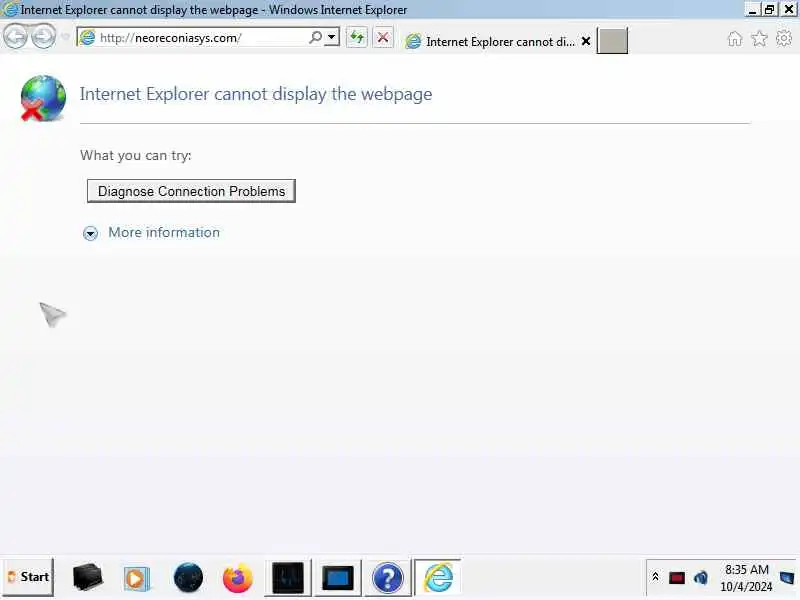The width and height of the screenshot is (800, 600).
Task: Open the Help question mark taskbar icon
Action: 388,578
